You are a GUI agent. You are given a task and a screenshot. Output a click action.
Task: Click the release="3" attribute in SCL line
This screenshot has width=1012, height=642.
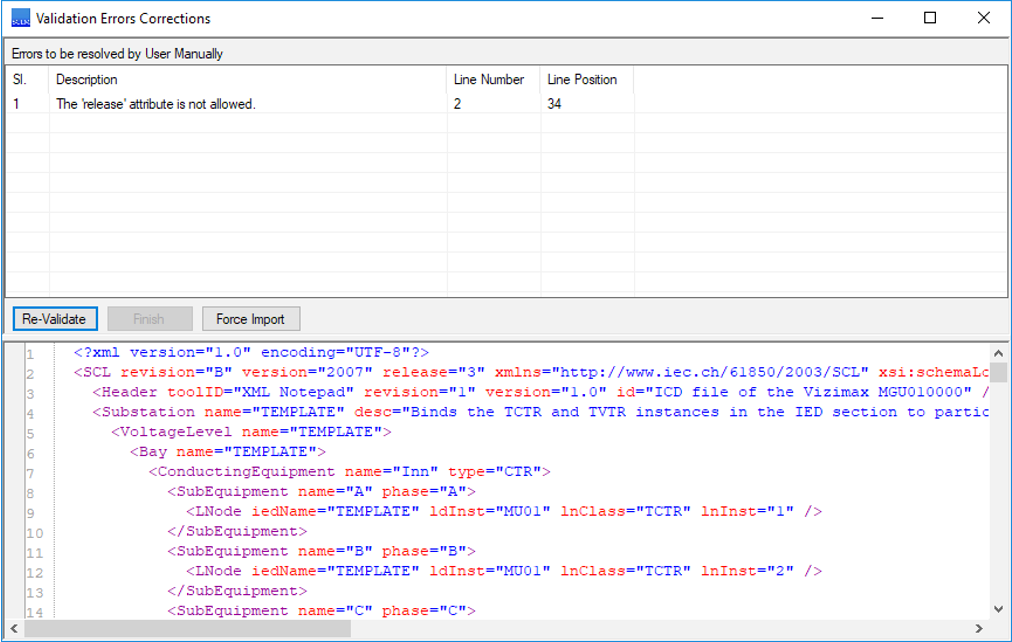click(x=433, y=372)
